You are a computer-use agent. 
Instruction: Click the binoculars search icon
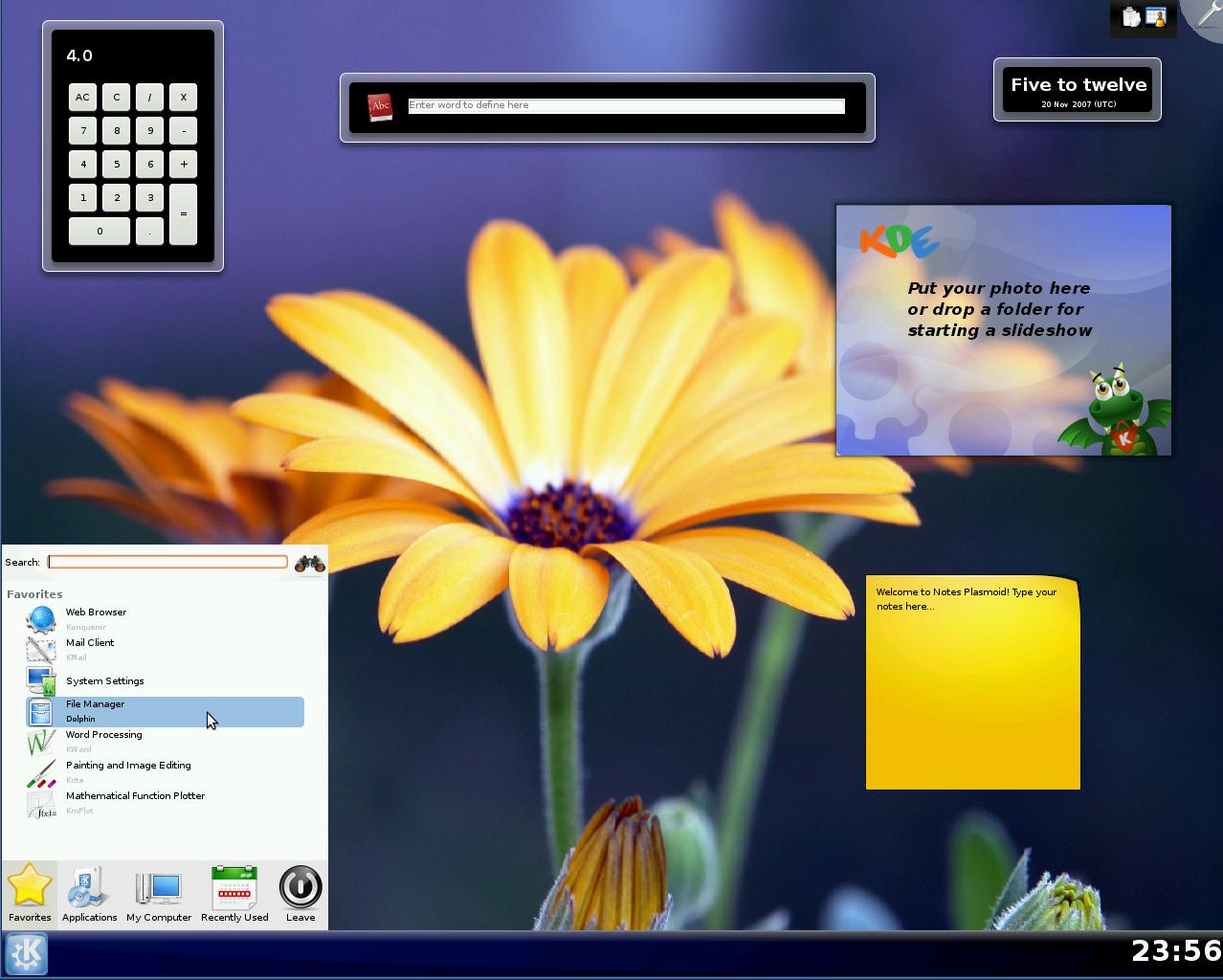(309, 563)
